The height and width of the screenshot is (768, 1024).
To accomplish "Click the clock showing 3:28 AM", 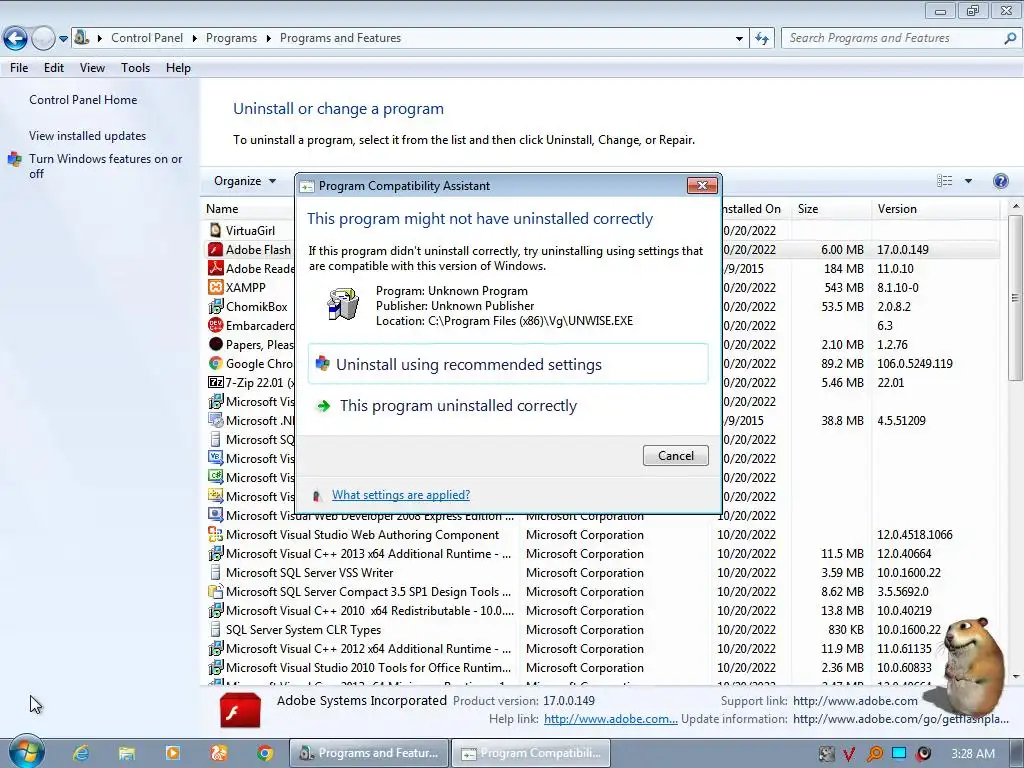I will pyautogui.click(x=973, y=754).
